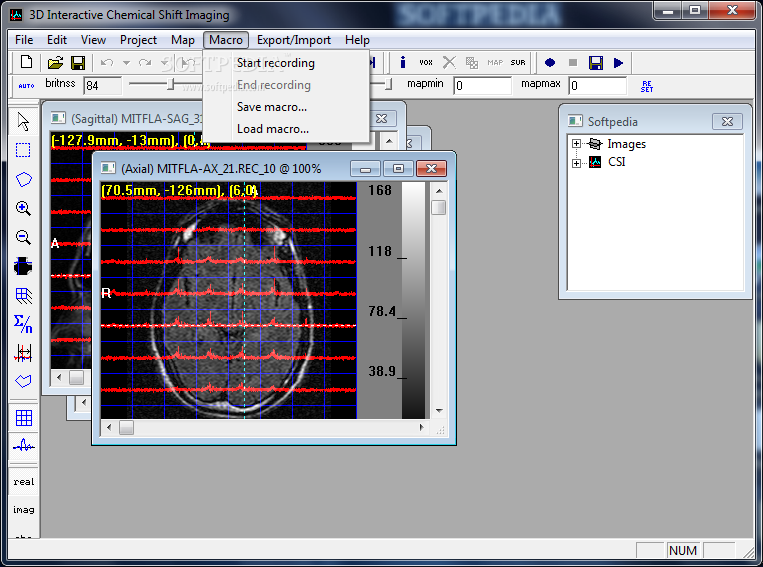Close the Softpedia panel
This screenshot has width=763, height=567.
point(727,122)
